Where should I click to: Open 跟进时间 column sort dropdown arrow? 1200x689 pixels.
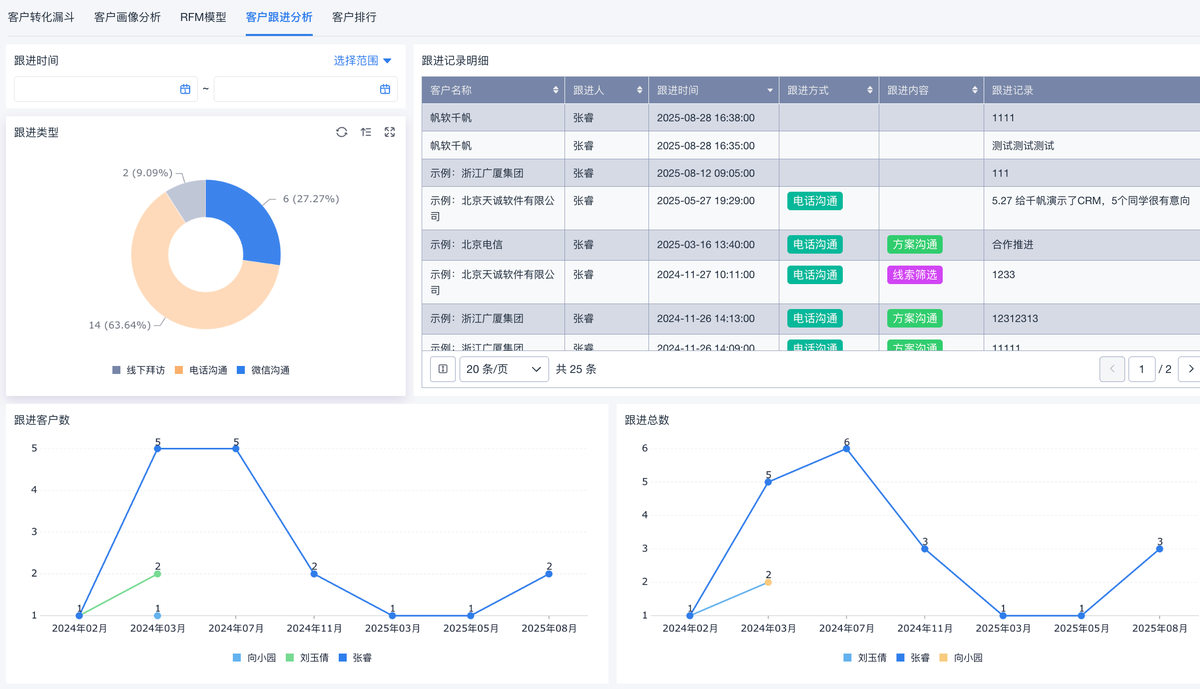coord(770,90)
